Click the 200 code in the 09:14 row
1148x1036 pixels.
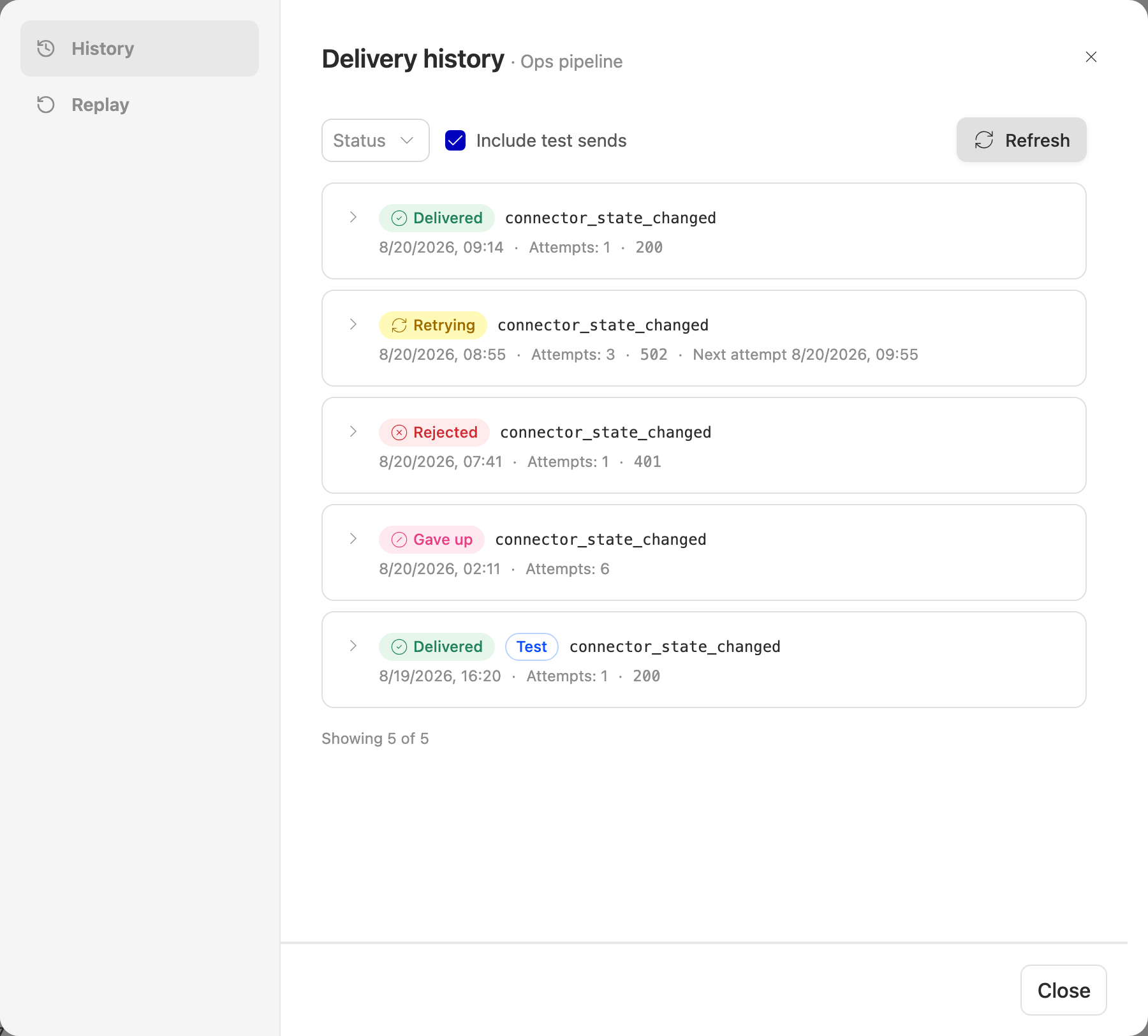[649, 248]
